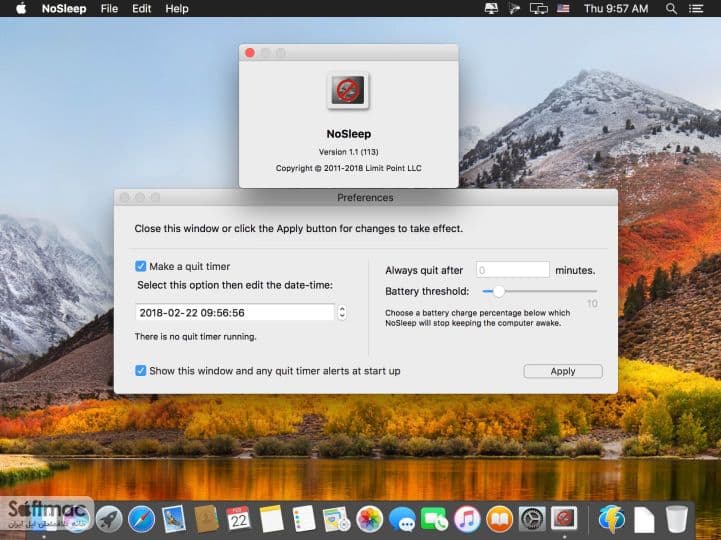This screenshot has height=540, width=721.
Task: Click 'Select this option then edit the date-time:' label
Action: 235,285
